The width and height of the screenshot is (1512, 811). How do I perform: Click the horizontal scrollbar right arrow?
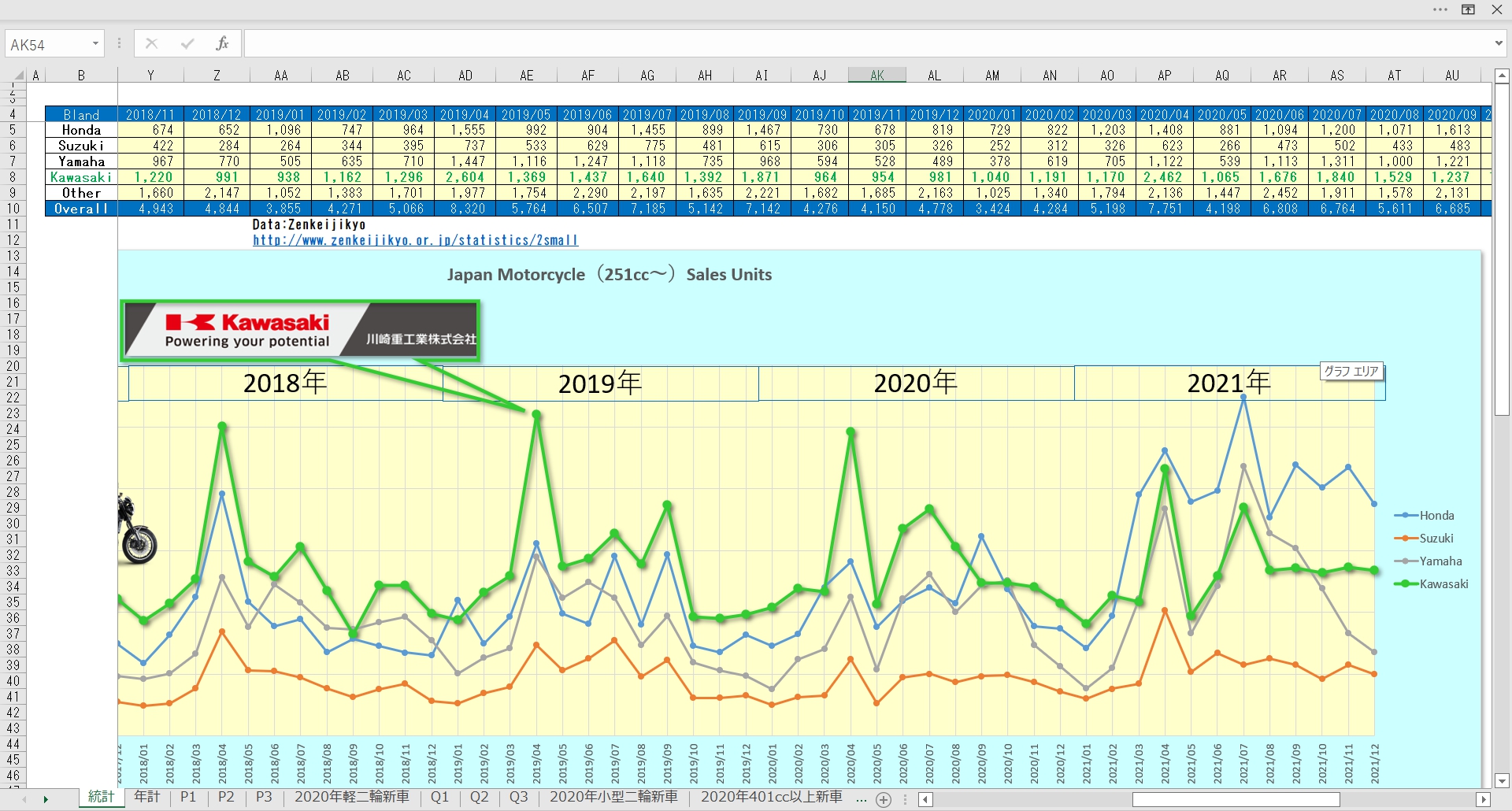point(1484,800)
